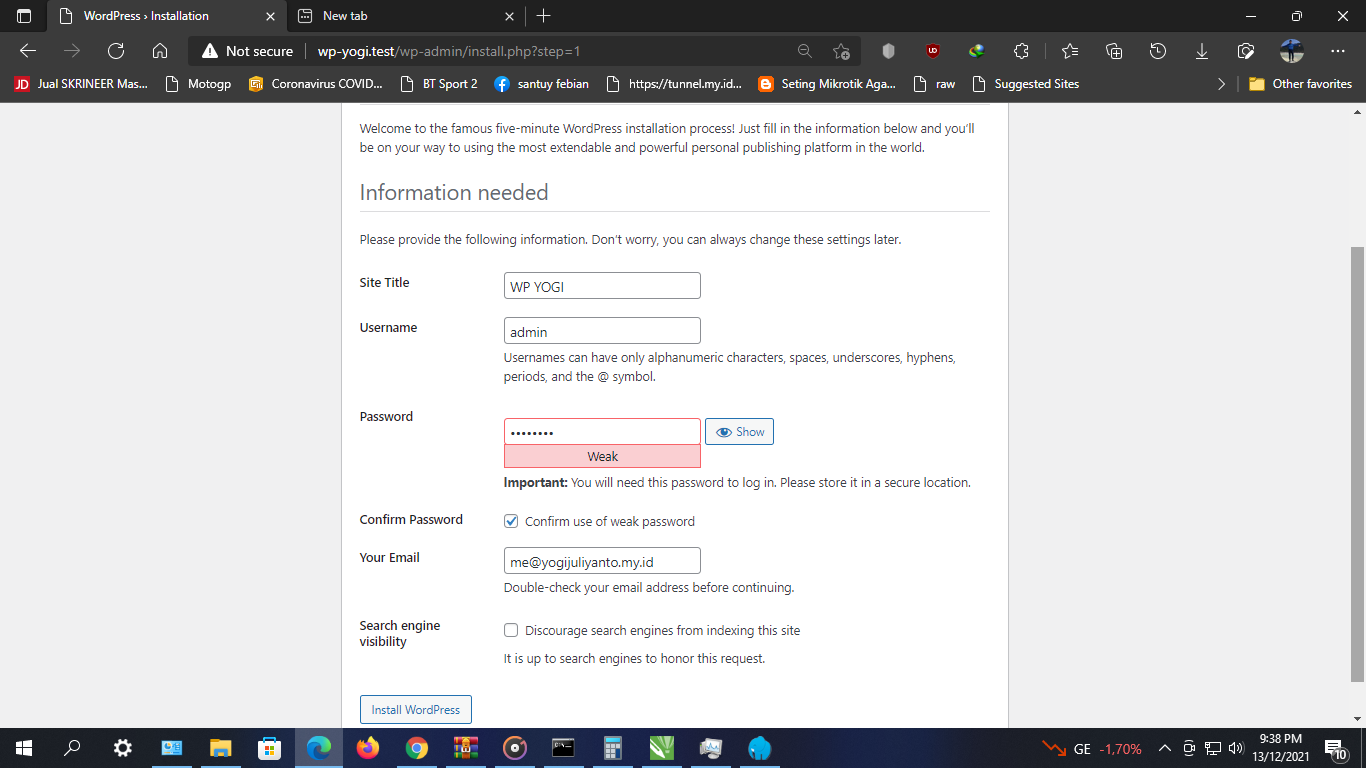Image resolution: width=1366 pixels, height=768 pixels.
Task: Click the GE -1,70% stock widget
Action: pos(1092,748)
